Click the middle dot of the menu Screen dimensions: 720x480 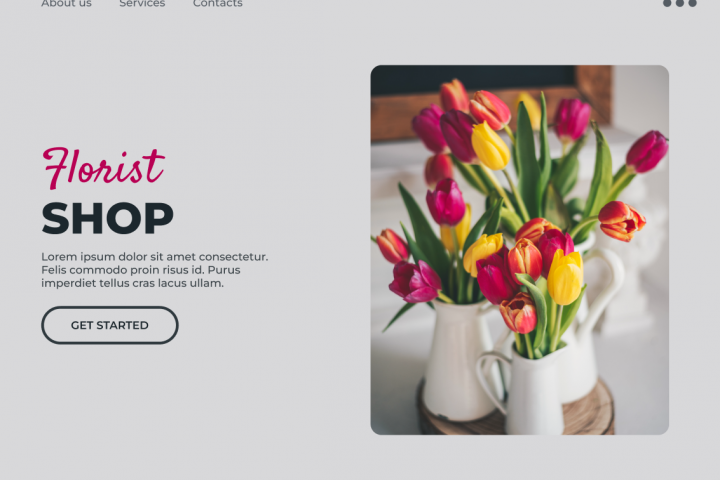(x=680, y=3)
